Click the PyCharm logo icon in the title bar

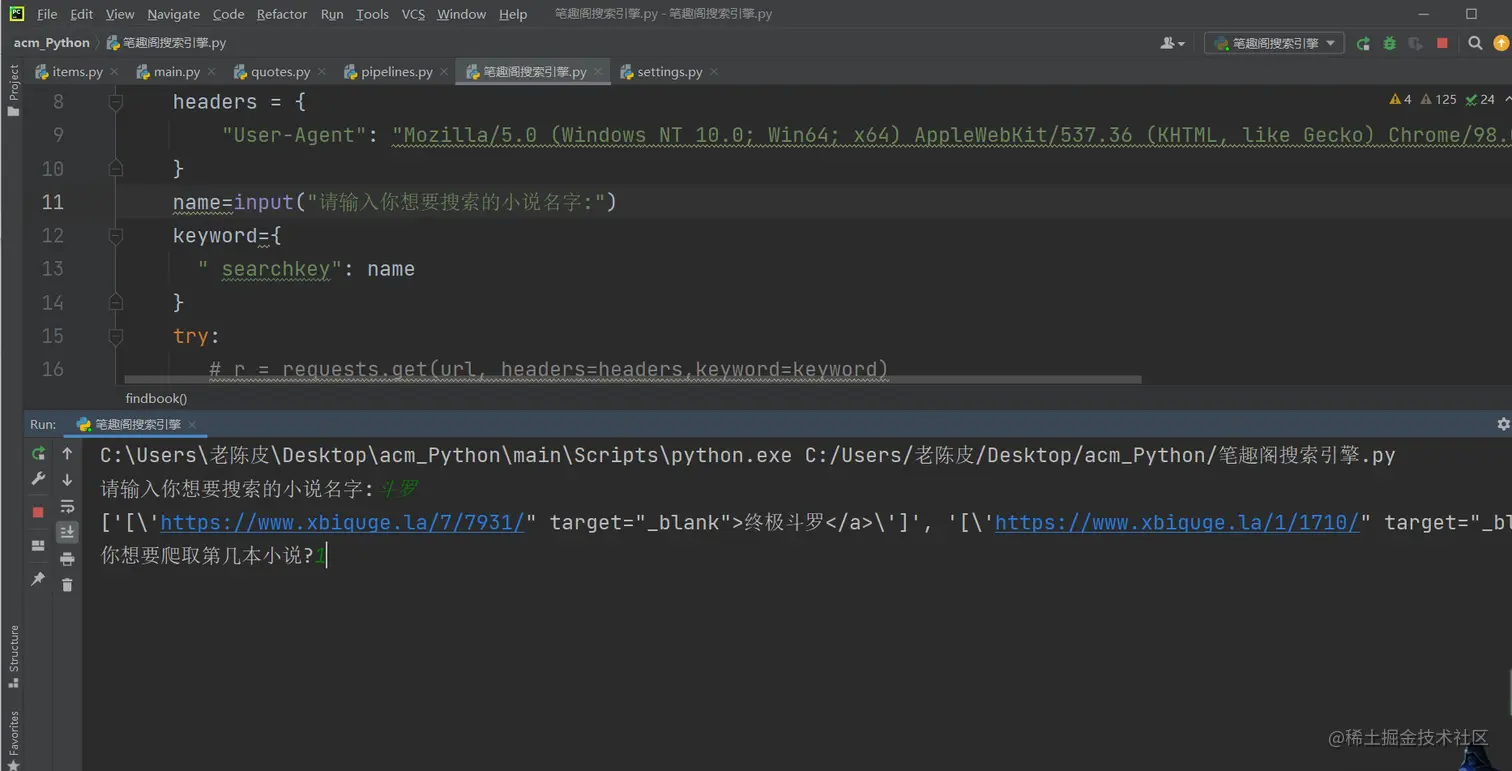16,13
